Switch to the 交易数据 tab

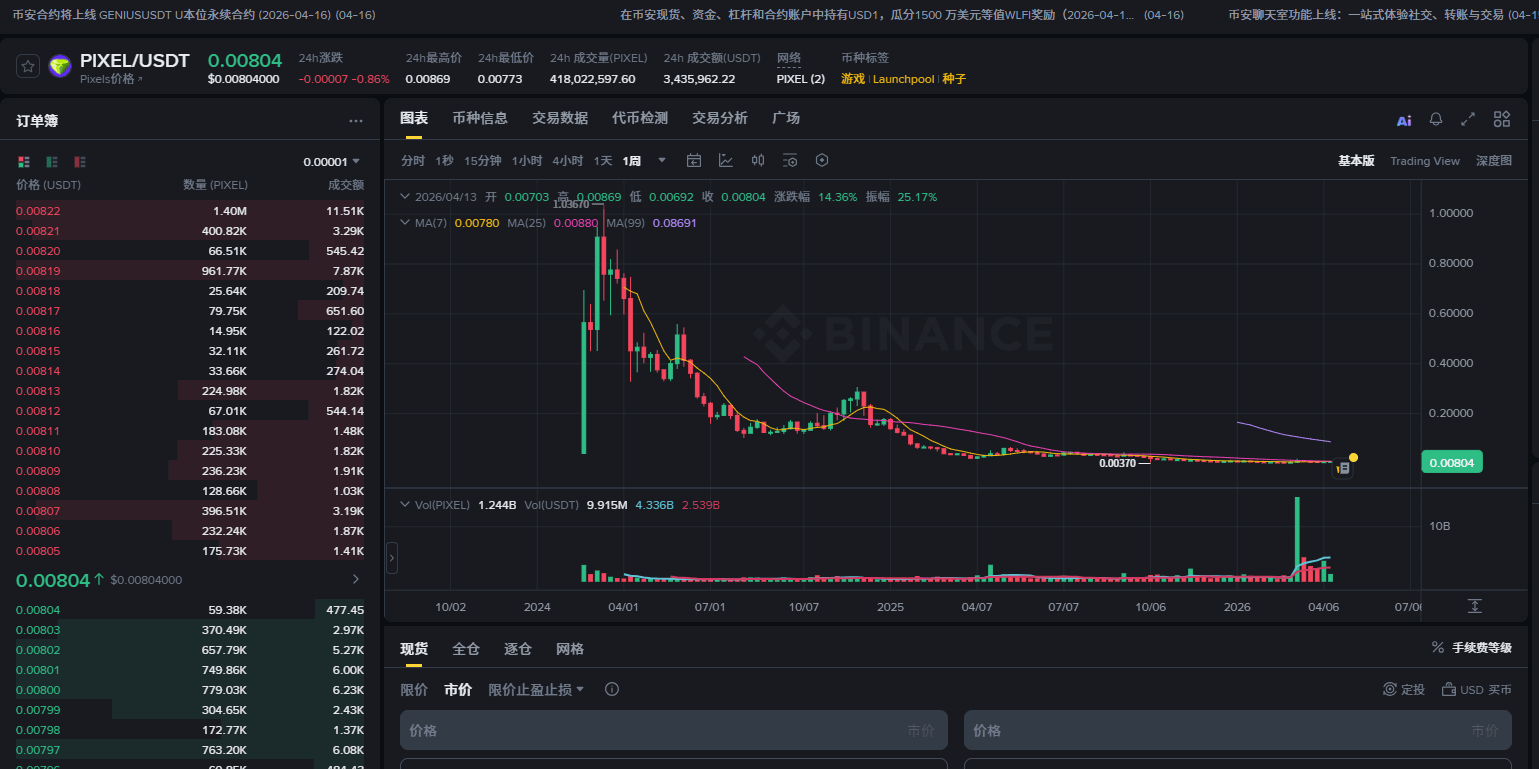click(560, 118)
